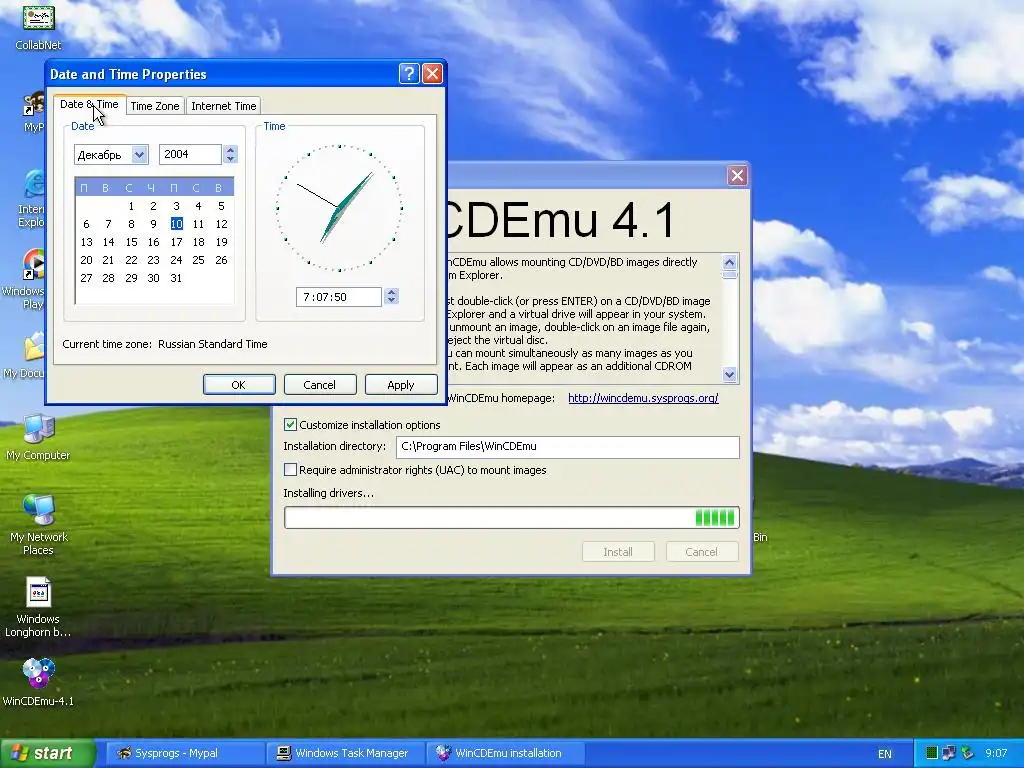This screenshot has width=1024, height=768.
Task: Click Current time zone Russian Standard Time text
Action: click(x=165, y=344)
